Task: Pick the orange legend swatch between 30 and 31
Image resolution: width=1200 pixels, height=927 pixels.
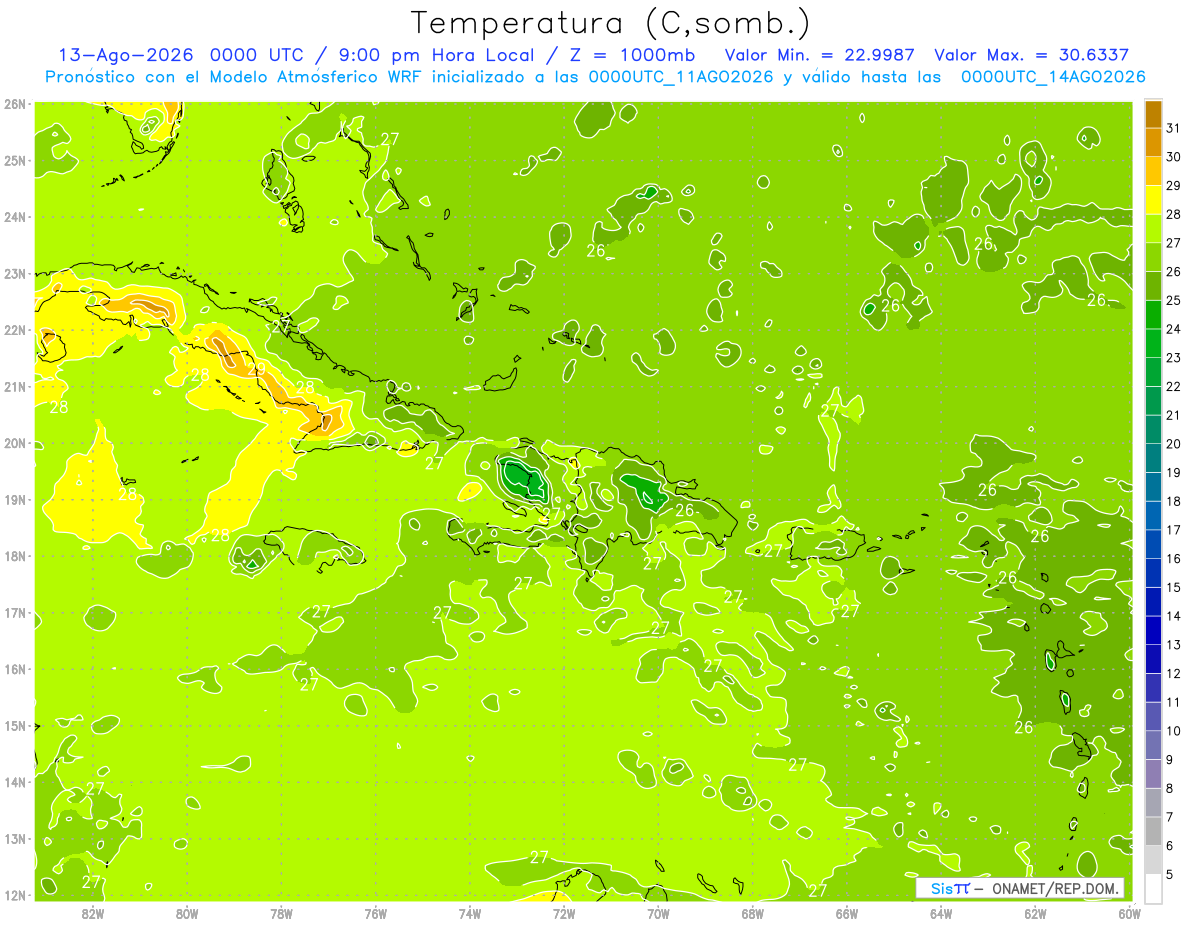Action: point(1153,143)
